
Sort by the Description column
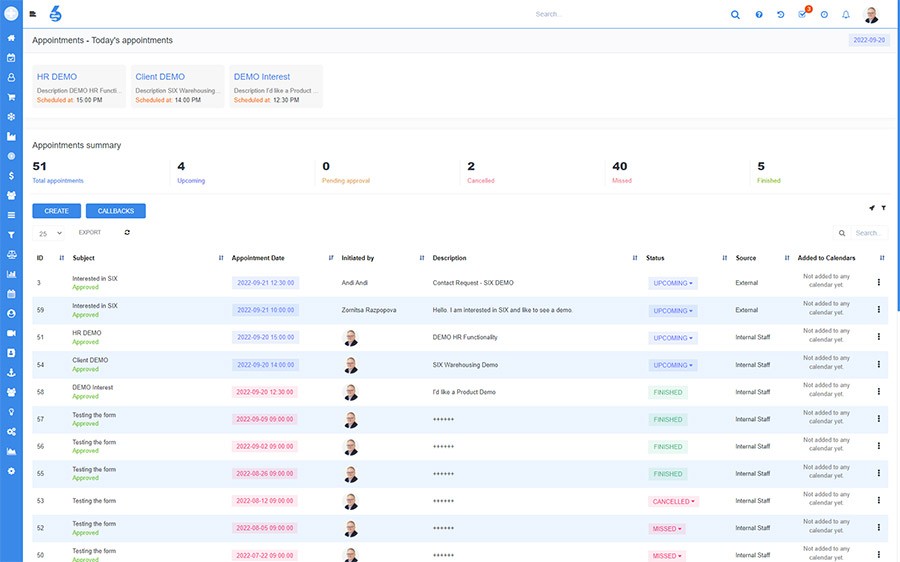pos(635,258)
